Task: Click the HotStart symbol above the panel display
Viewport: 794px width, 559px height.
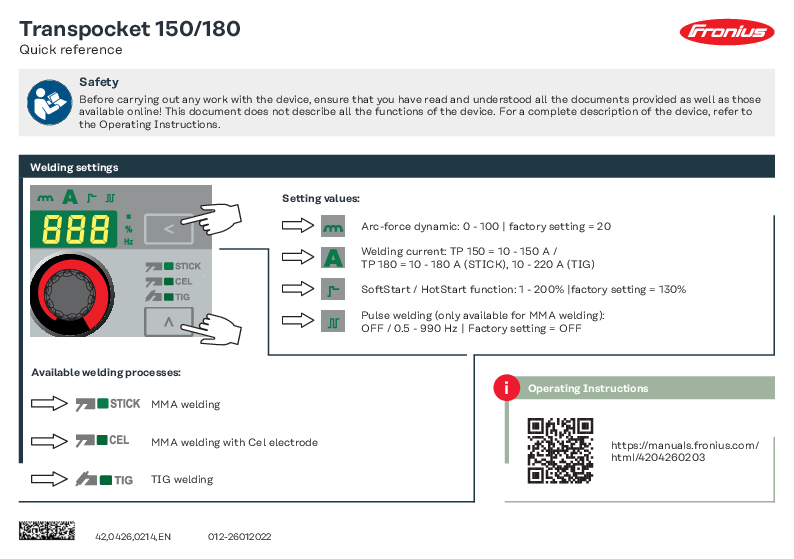Action: click(x=92, y=198)
